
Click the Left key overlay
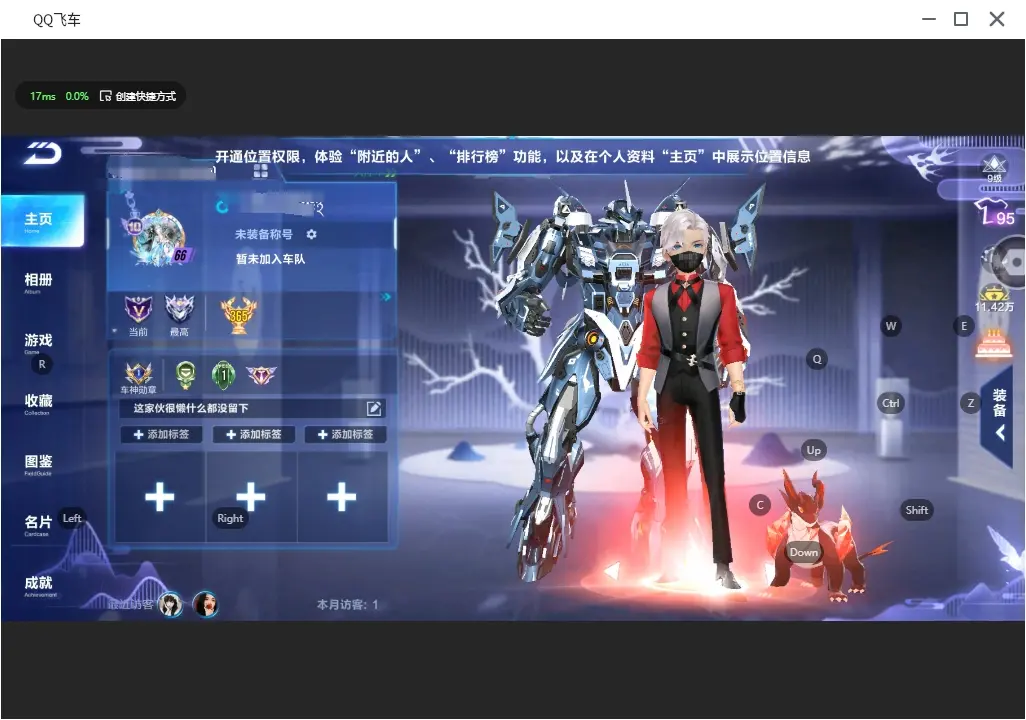(72, 518)
